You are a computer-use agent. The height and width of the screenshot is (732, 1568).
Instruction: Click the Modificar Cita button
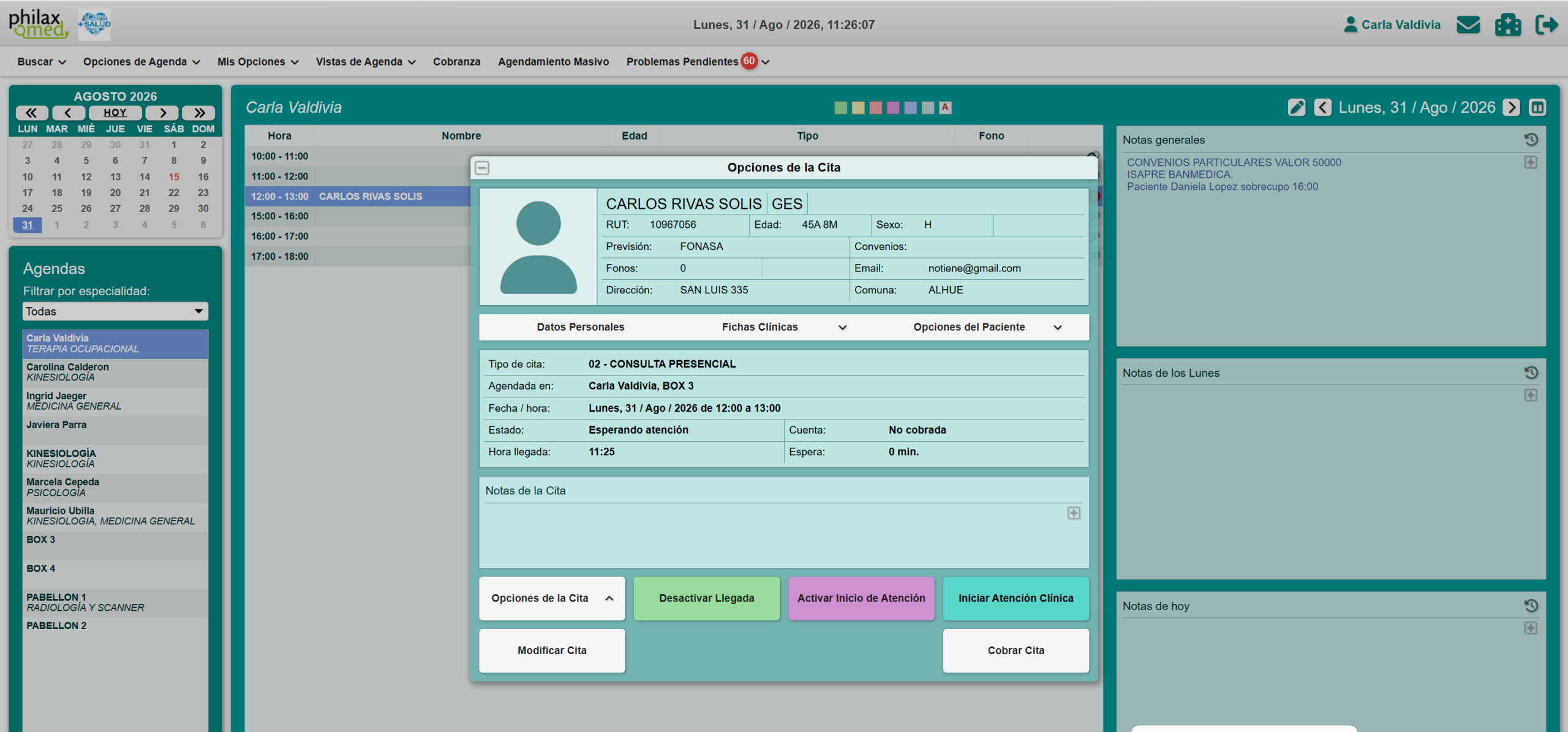coord(552,651)
